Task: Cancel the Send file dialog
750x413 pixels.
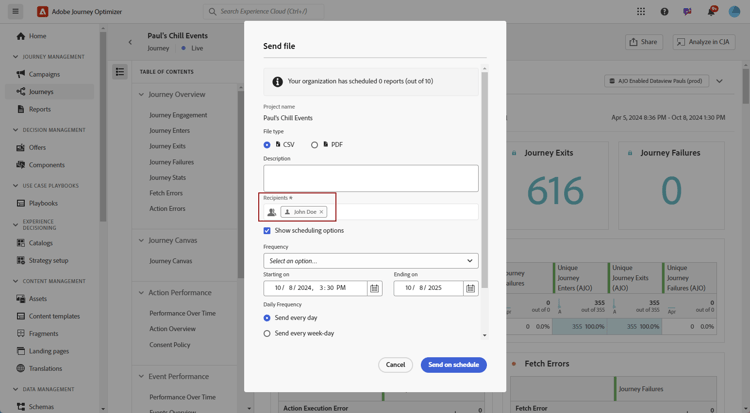Action: click(396, 365)
